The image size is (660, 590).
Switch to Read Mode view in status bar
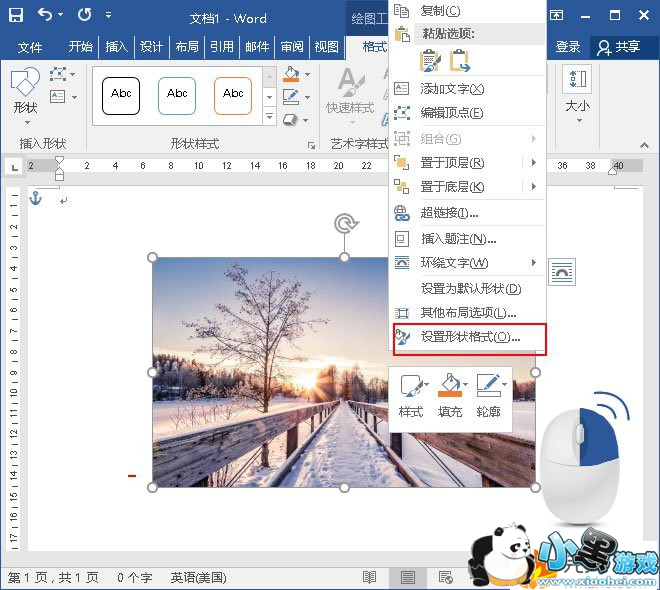(x=369, y=578)
